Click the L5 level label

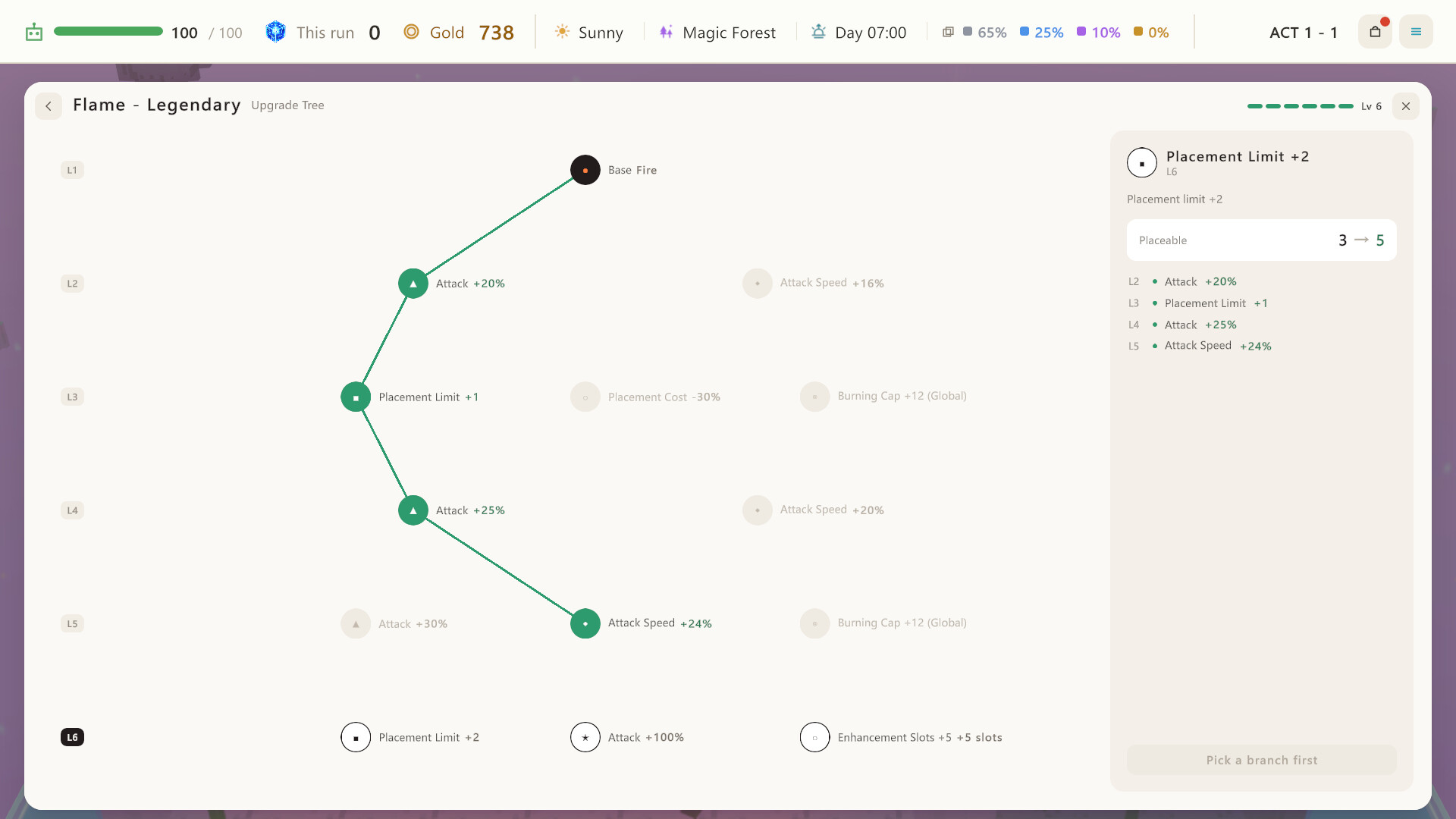pyautogui.click(x=72, y=624)
